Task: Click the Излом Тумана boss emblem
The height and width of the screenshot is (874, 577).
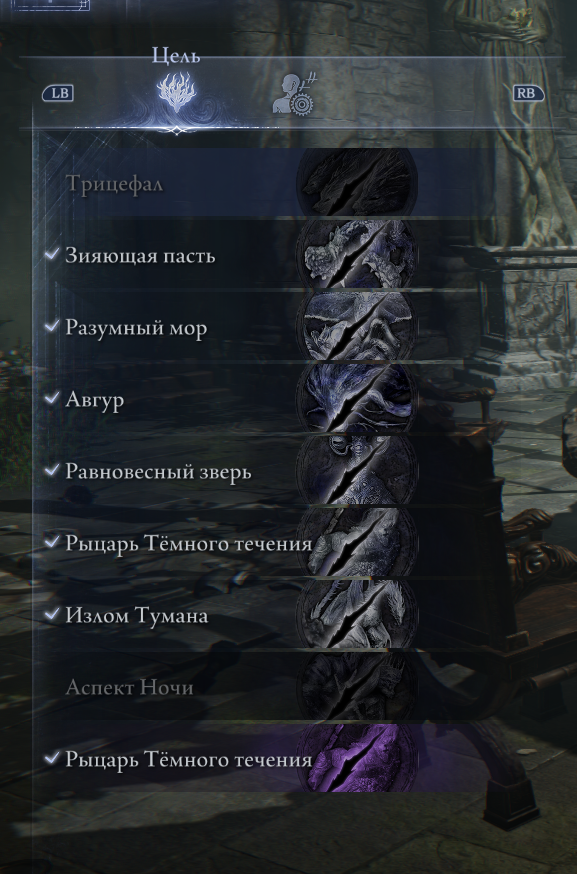Action: (x=358, y=614)
